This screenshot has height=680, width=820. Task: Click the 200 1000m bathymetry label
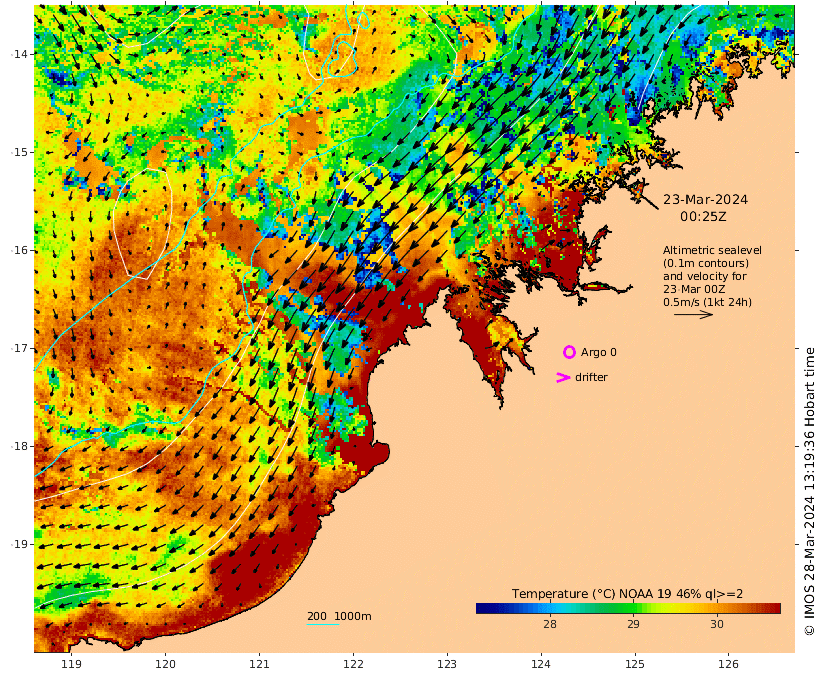click(x=339, y=616)
